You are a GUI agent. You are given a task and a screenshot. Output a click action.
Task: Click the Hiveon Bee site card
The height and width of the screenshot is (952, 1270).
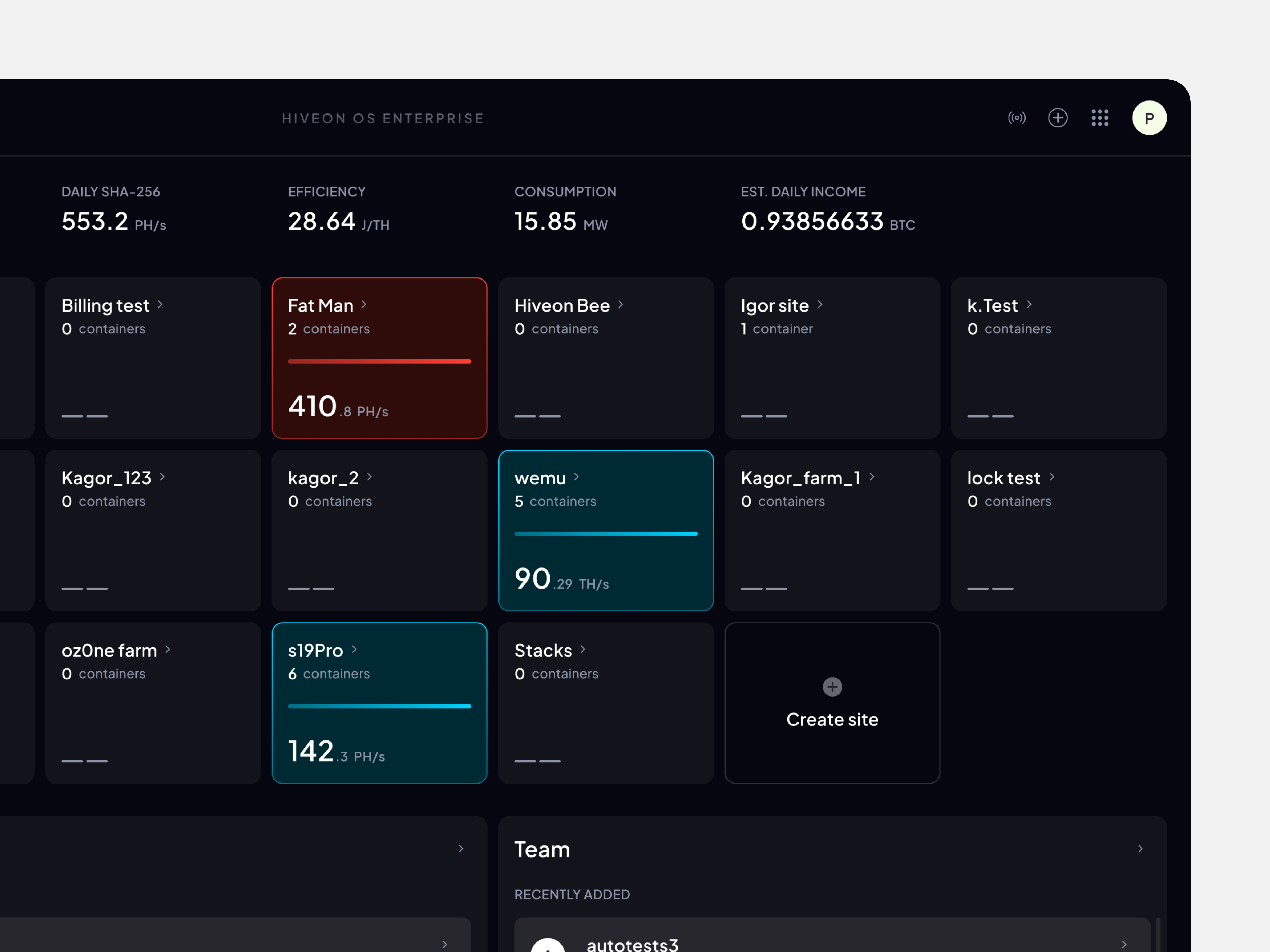click(606, 358)
